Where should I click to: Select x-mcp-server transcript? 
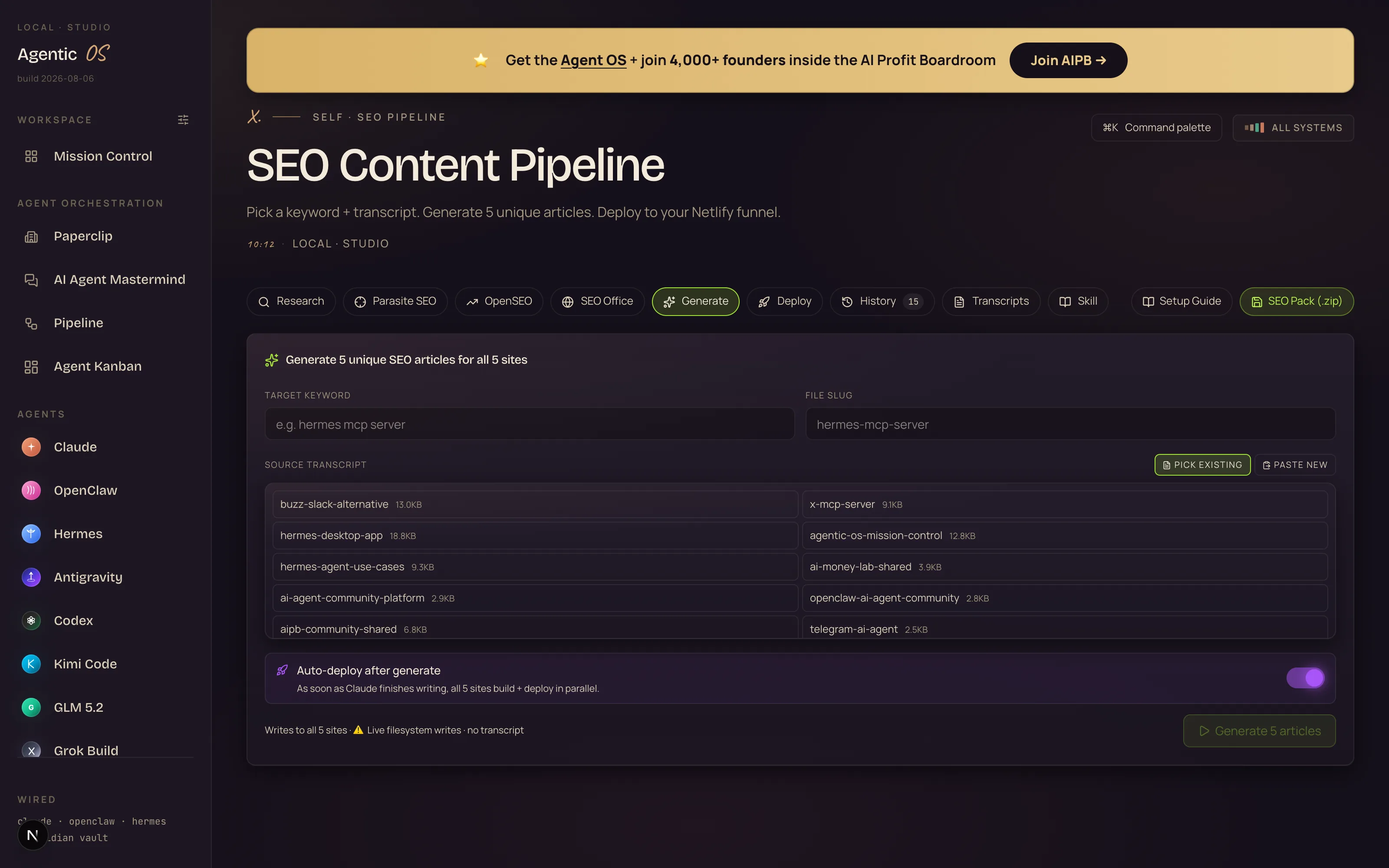click(1065, 504)
